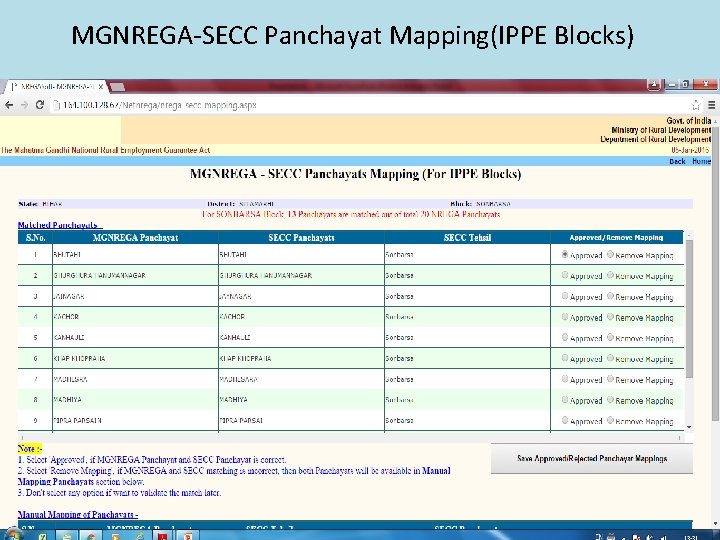Click BELTAHI in the SECC Panchayats column
Screen dimensions: 720x540
pyautogui.click(x=233, y=254)
